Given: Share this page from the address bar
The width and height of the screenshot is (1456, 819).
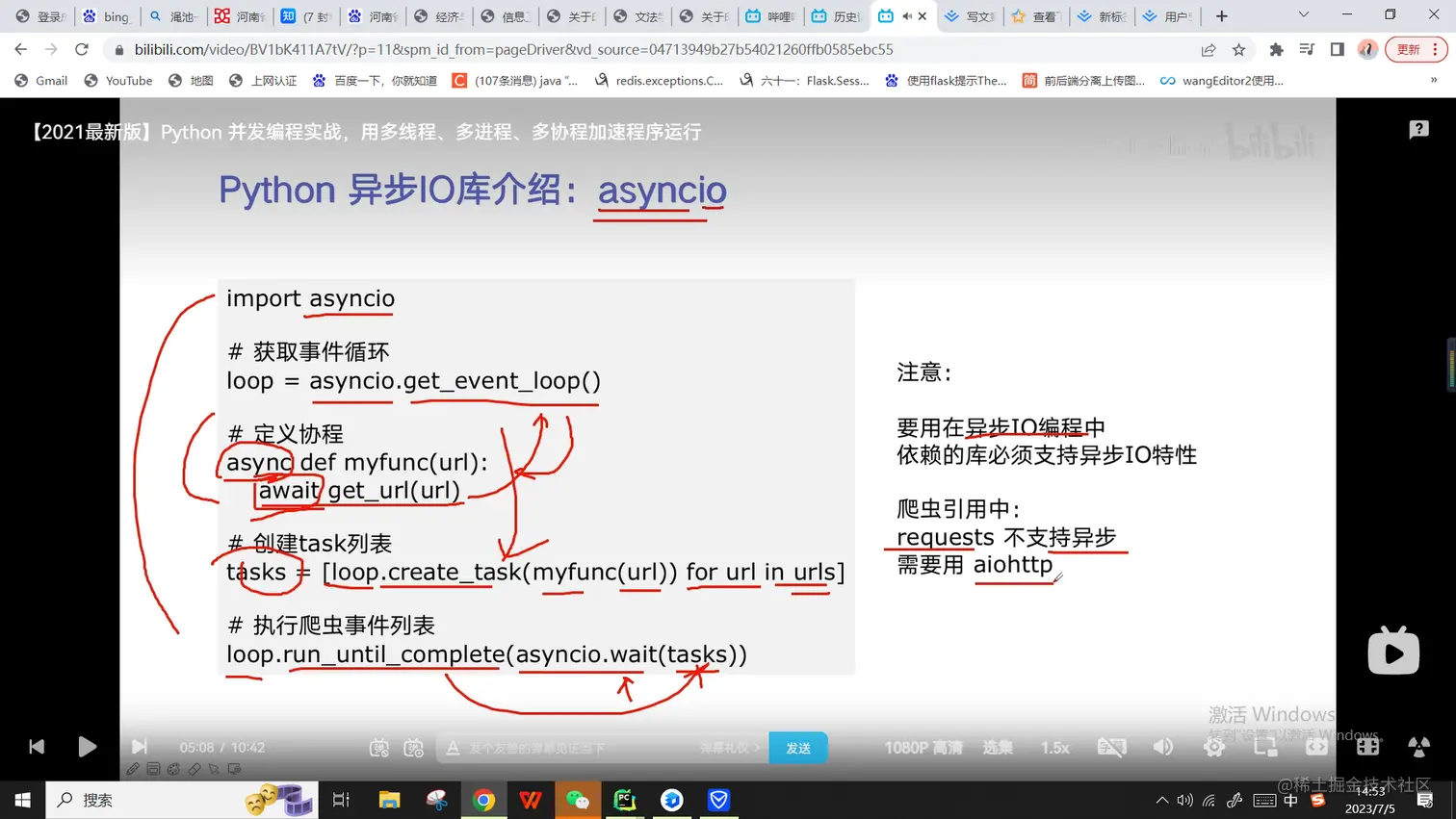Looking at the screenshot, I should pyautogui.click(x=1209, y=49).
